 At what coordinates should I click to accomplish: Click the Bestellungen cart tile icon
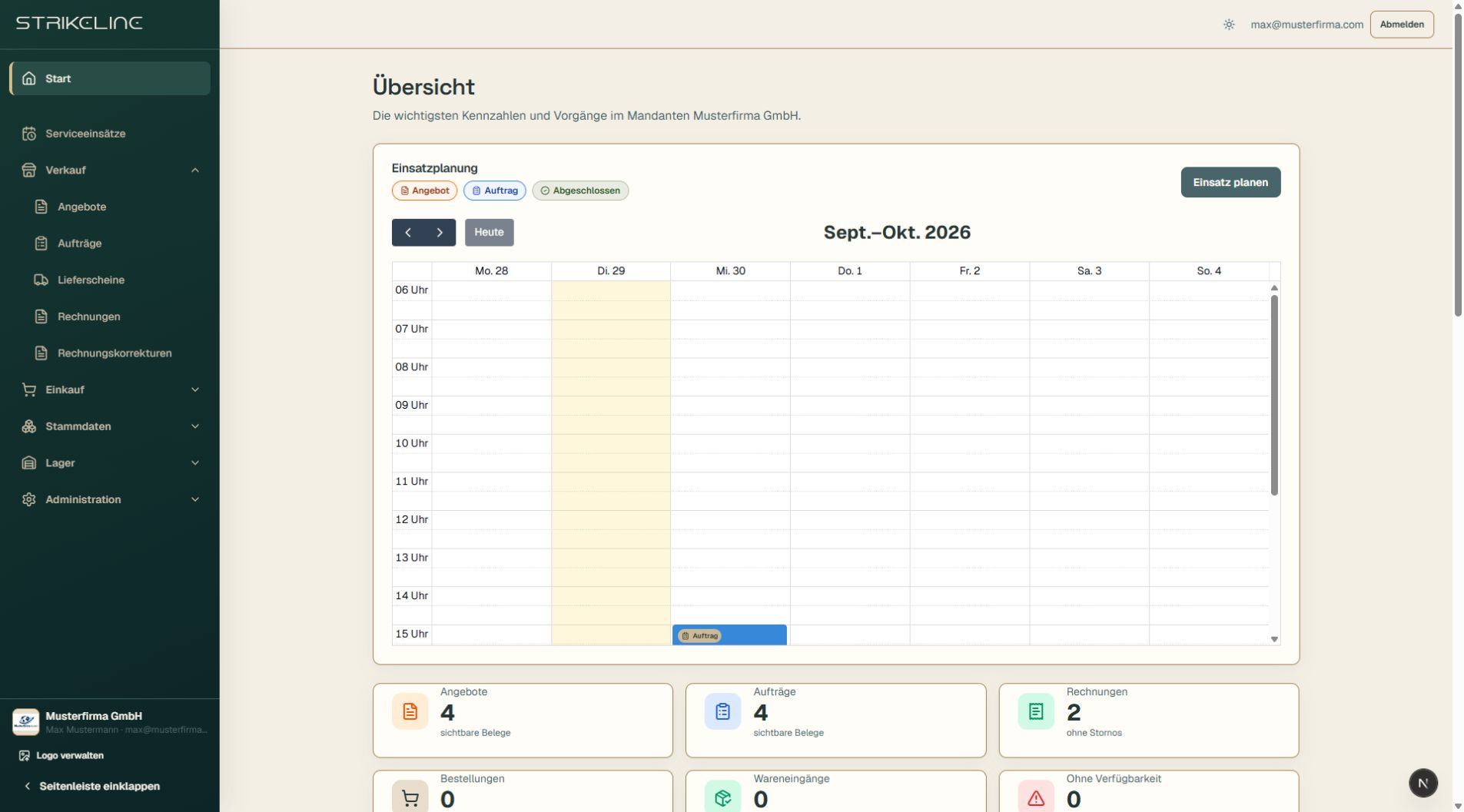click(x=410, y=798)
